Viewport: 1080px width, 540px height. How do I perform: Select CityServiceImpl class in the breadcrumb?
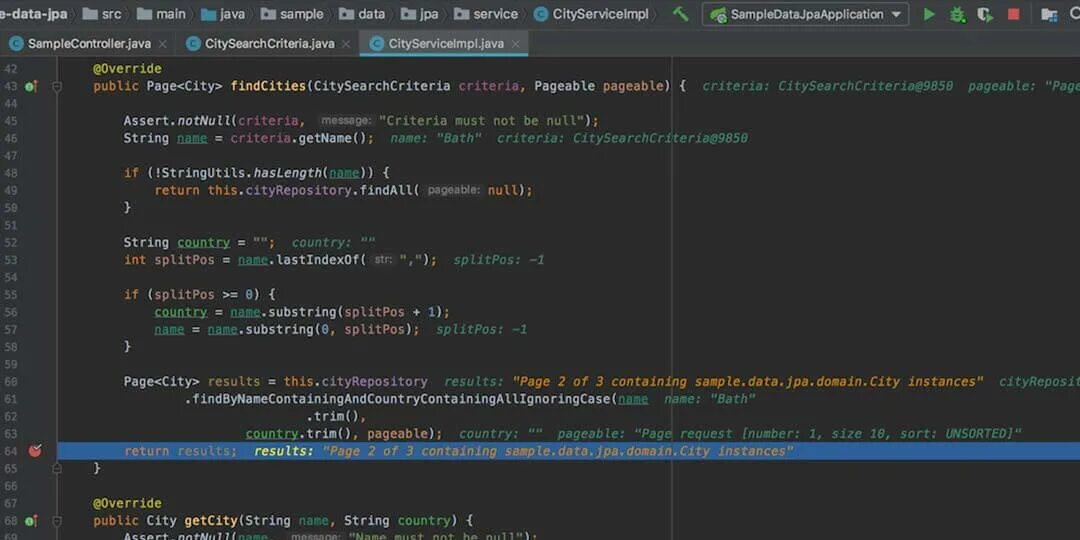[592, 14]
